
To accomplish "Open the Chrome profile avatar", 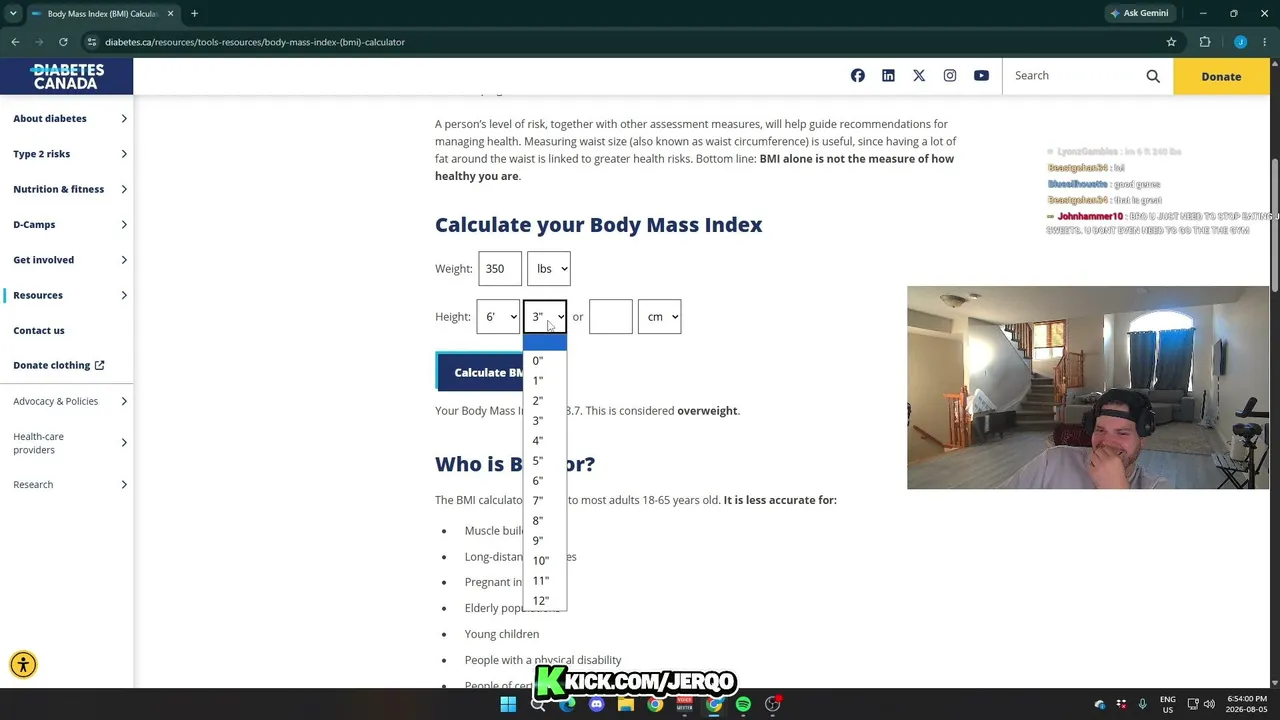I will (1240, 42).
